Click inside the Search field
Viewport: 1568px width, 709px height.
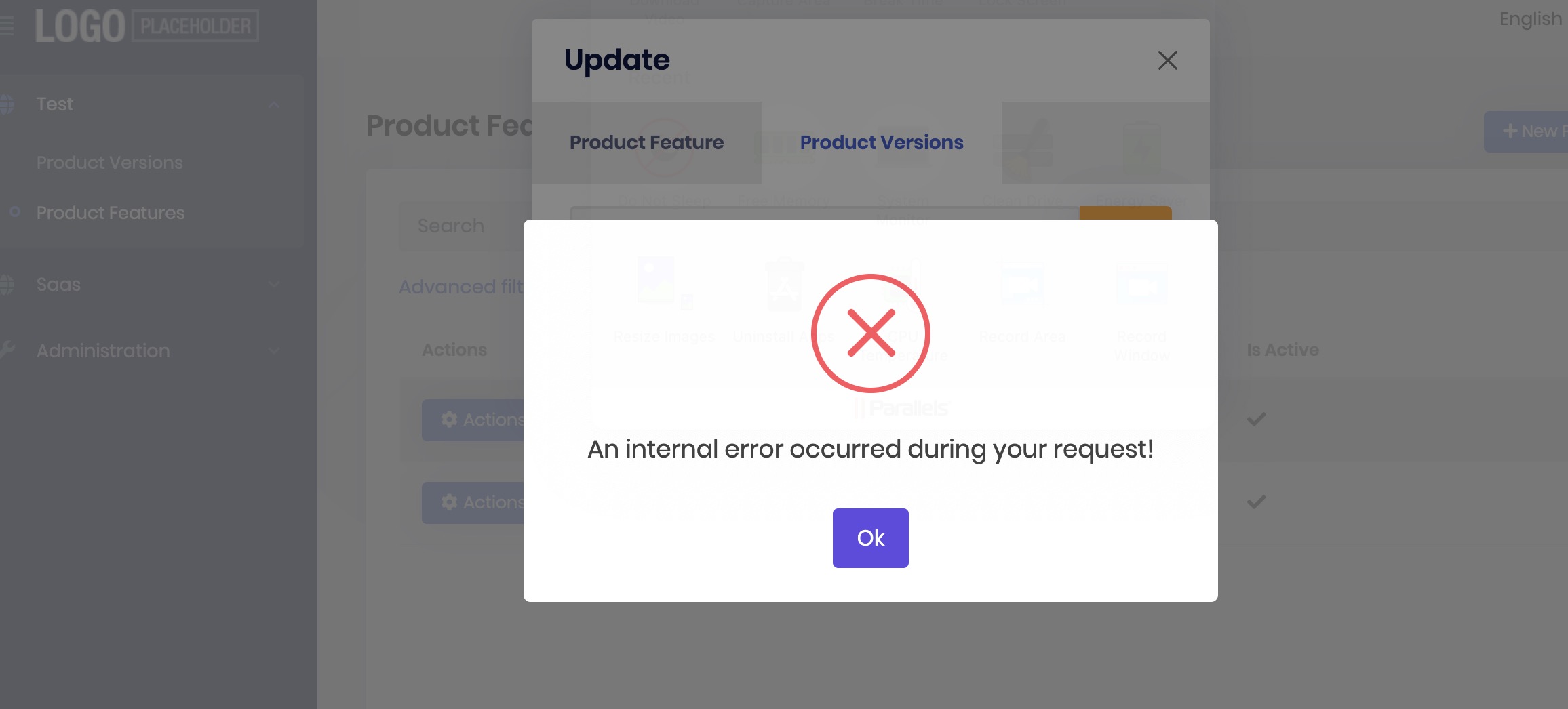point(451,226)
